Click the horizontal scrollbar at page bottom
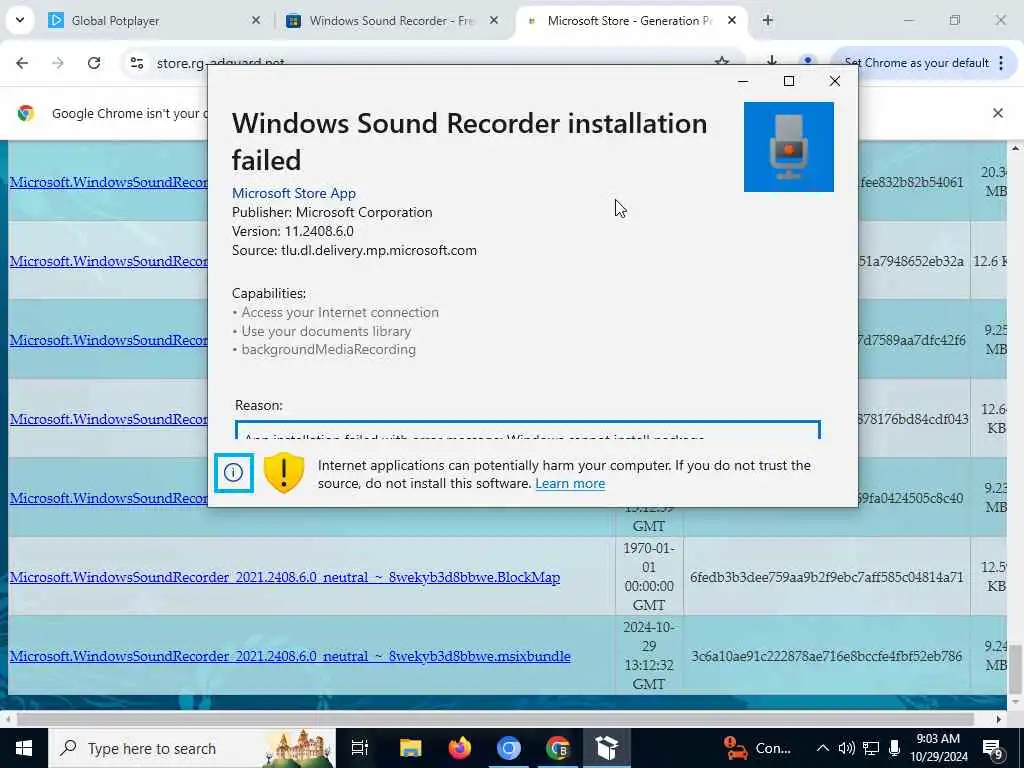This screenshot has height=768, width=1024. pyautogui.click(x=495, y=719)
